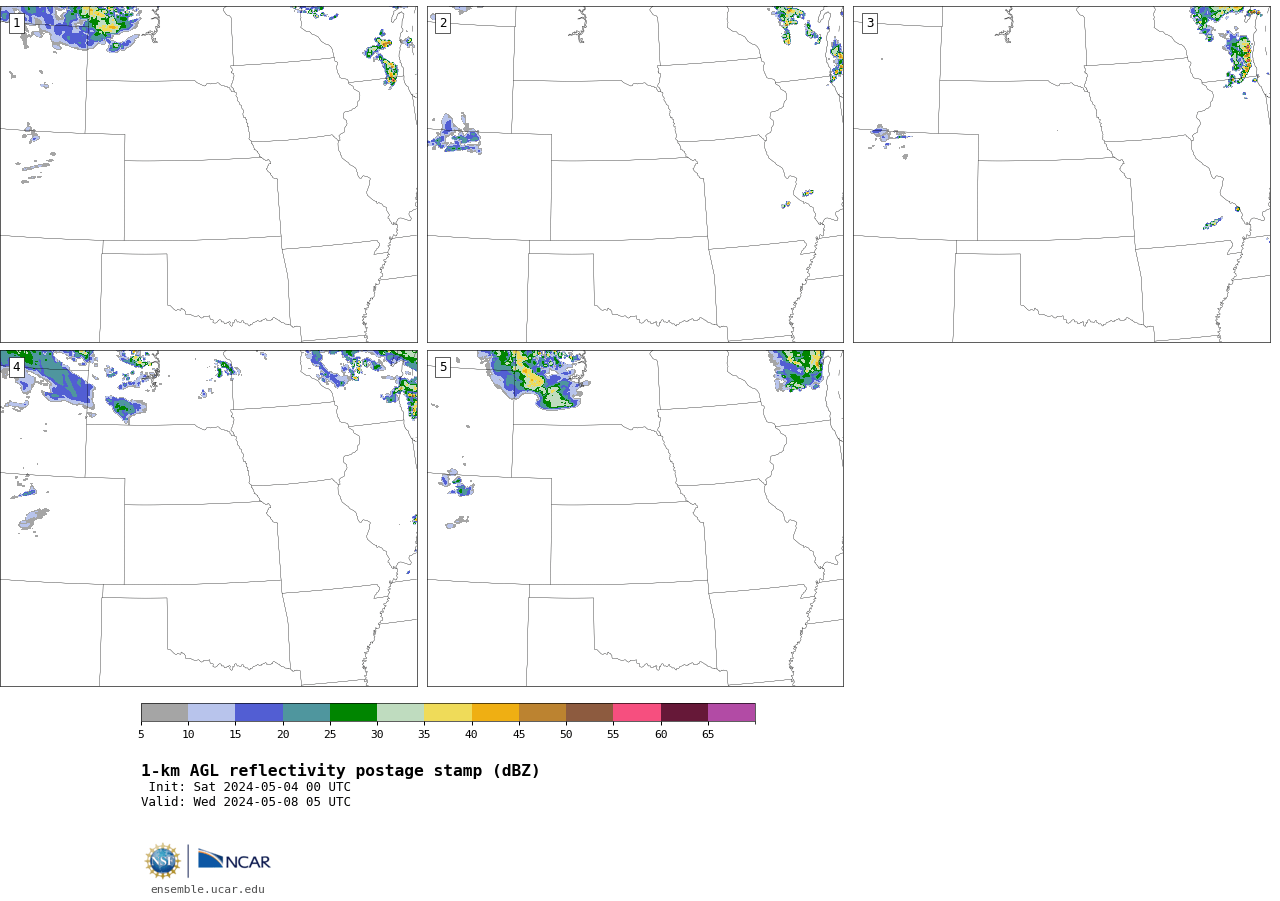
Task: Open ensemble member 1 reflectivity map
Action: 209,174
